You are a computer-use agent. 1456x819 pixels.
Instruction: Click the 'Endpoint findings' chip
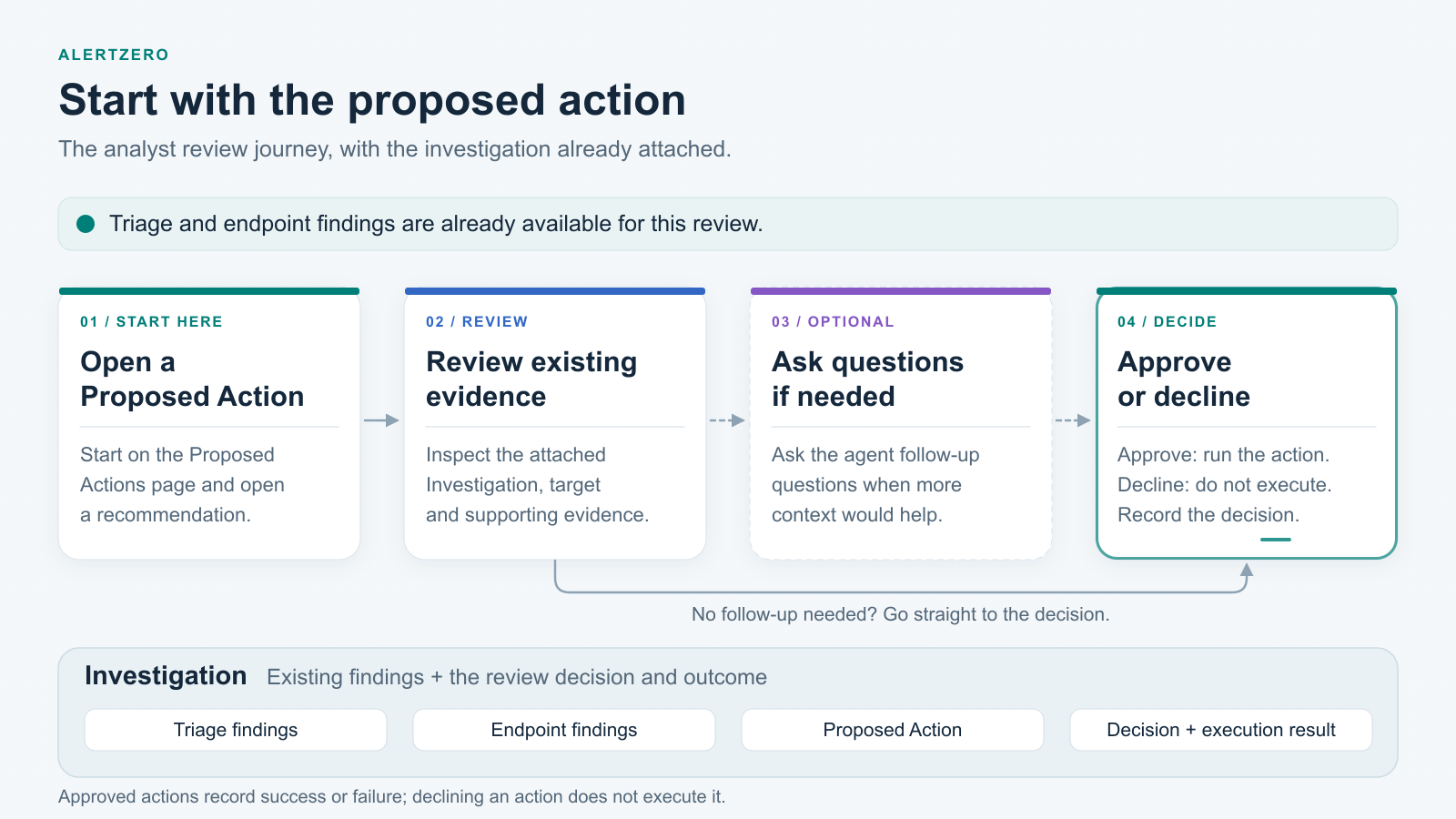pyautogui.click(x=564, y=730)
